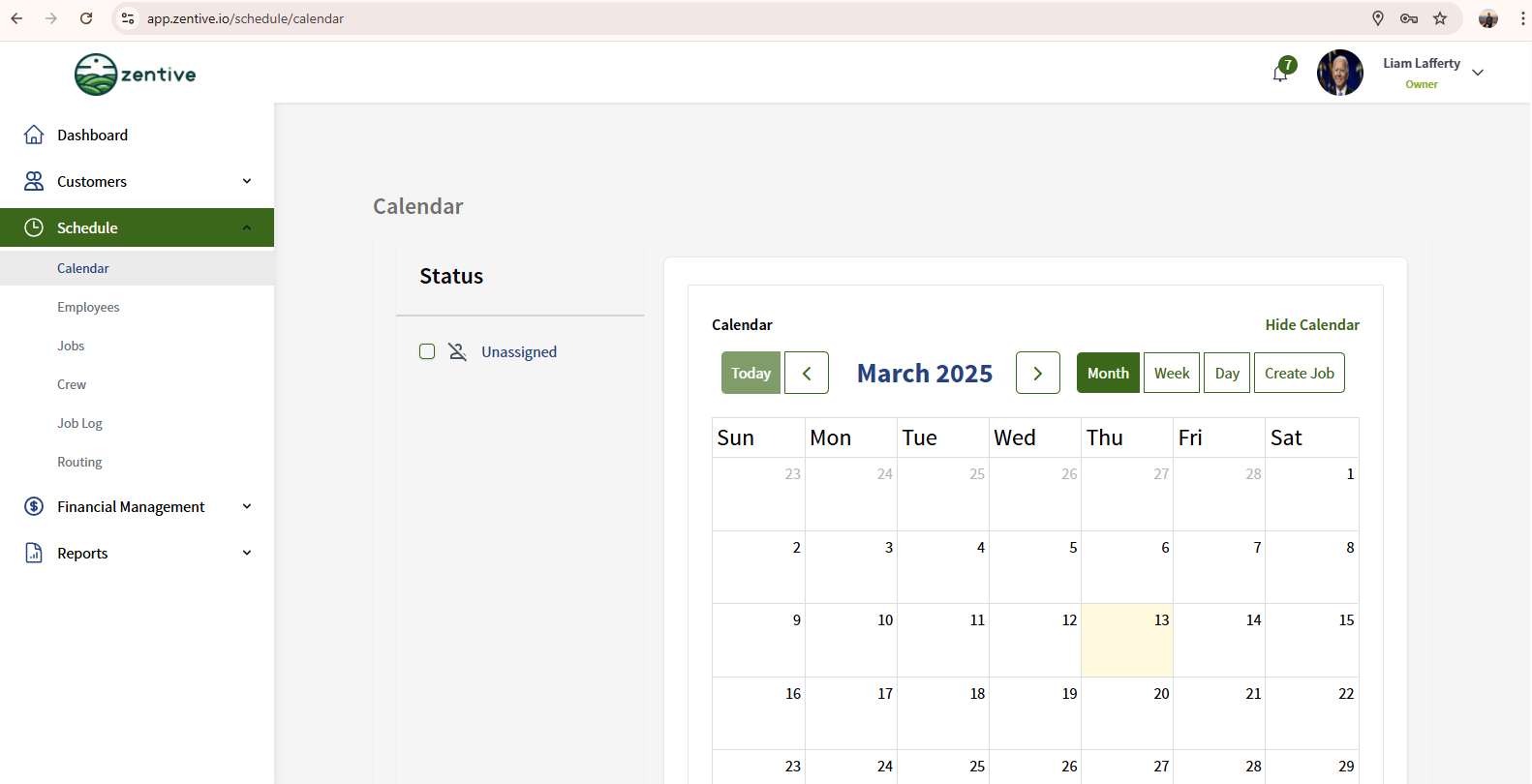Click the Hide Calendar link
The image size is (1532, 784).
[x=1311, y=324]
